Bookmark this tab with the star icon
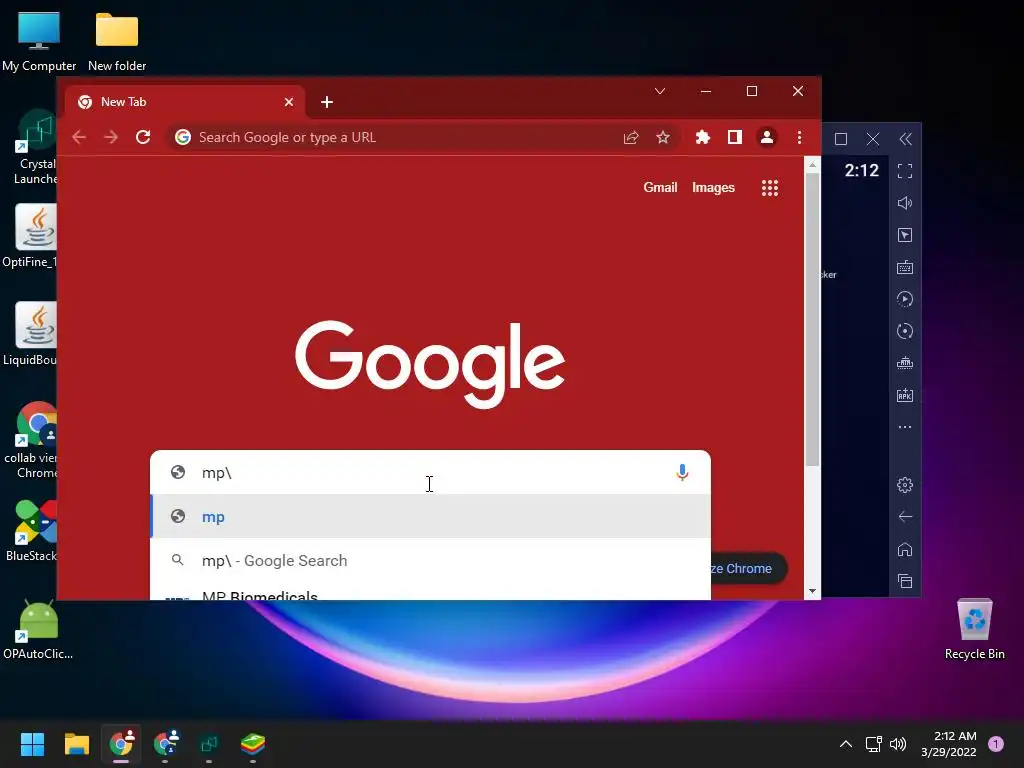The height and width of the screenshot is (768, 1024). click(663, 137)
